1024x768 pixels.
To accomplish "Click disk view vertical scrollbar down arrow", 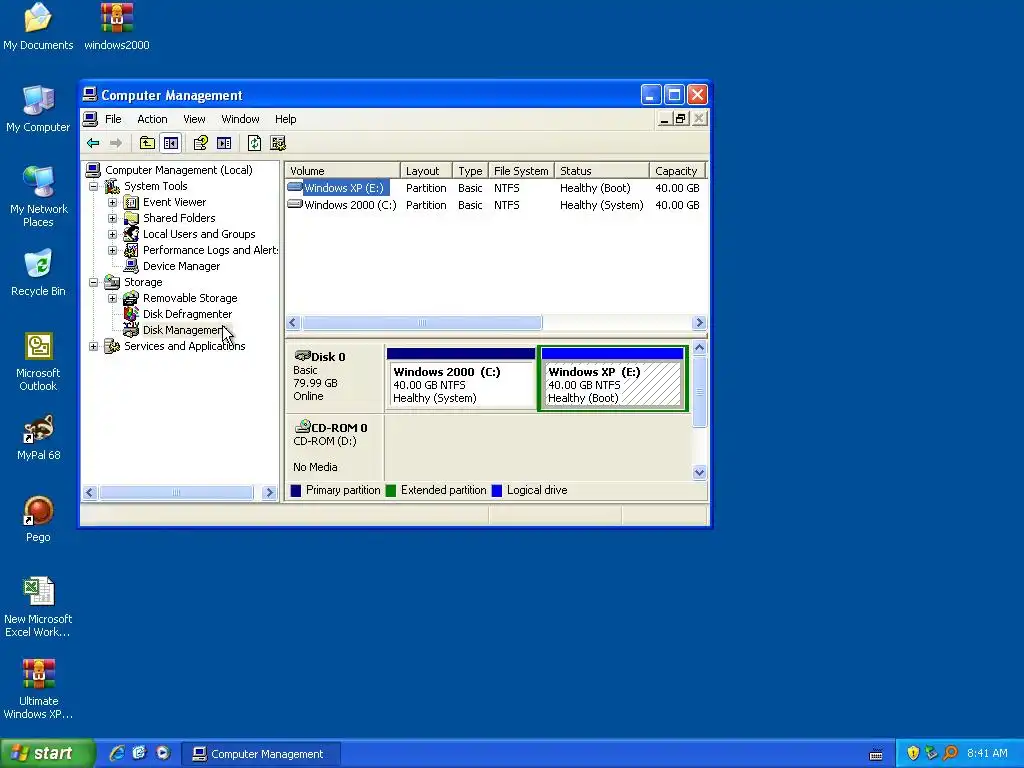I will click(699, 472).
